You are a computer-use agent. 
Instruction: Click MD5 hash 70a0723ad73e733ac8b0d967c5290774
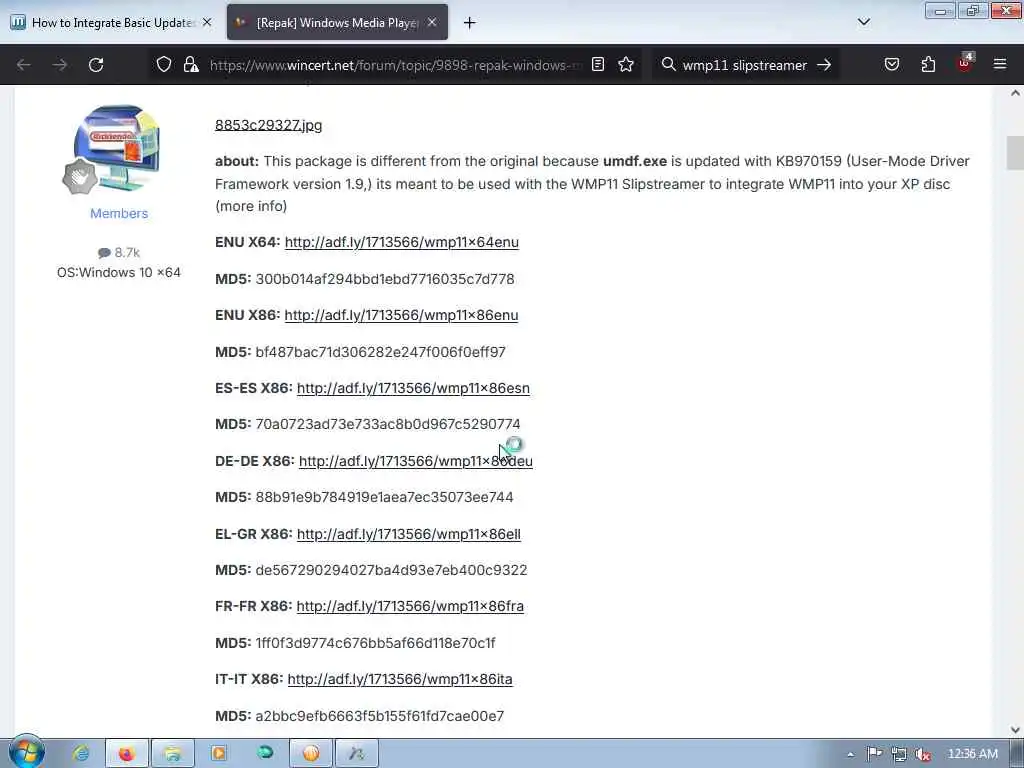tap(388, 424)
